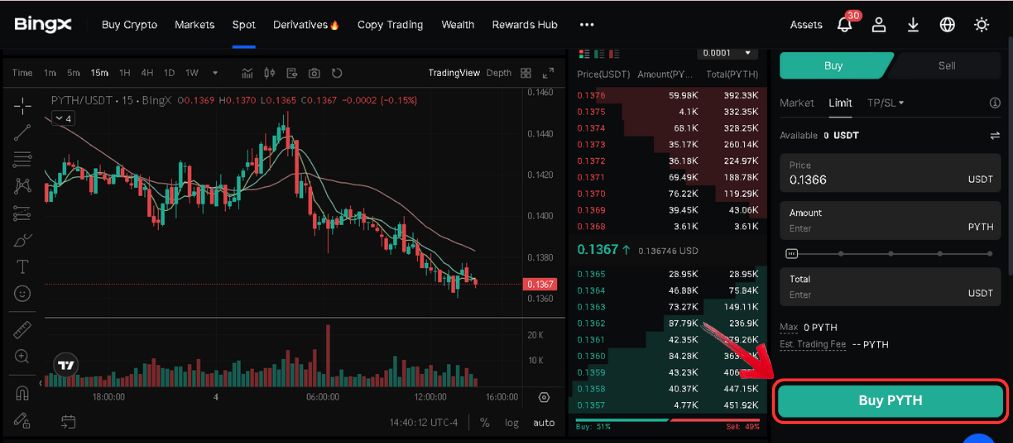Open the Buy Crypto menu
The image size is (1013, 443).
pos(129,25)
